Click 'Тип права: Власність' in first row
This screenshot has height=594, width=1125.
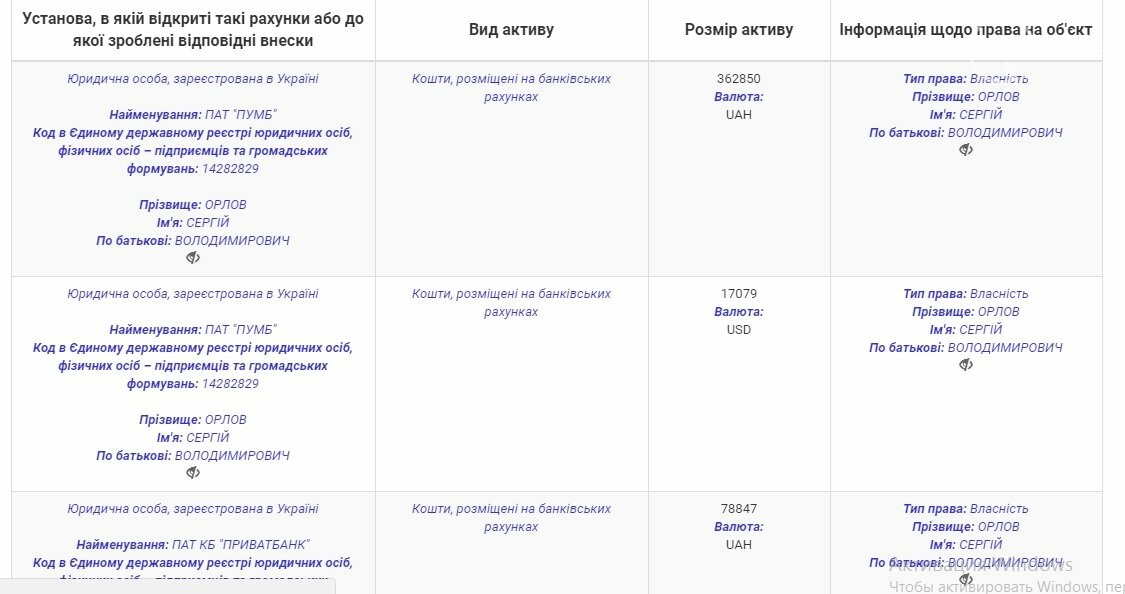pos(966,79)
